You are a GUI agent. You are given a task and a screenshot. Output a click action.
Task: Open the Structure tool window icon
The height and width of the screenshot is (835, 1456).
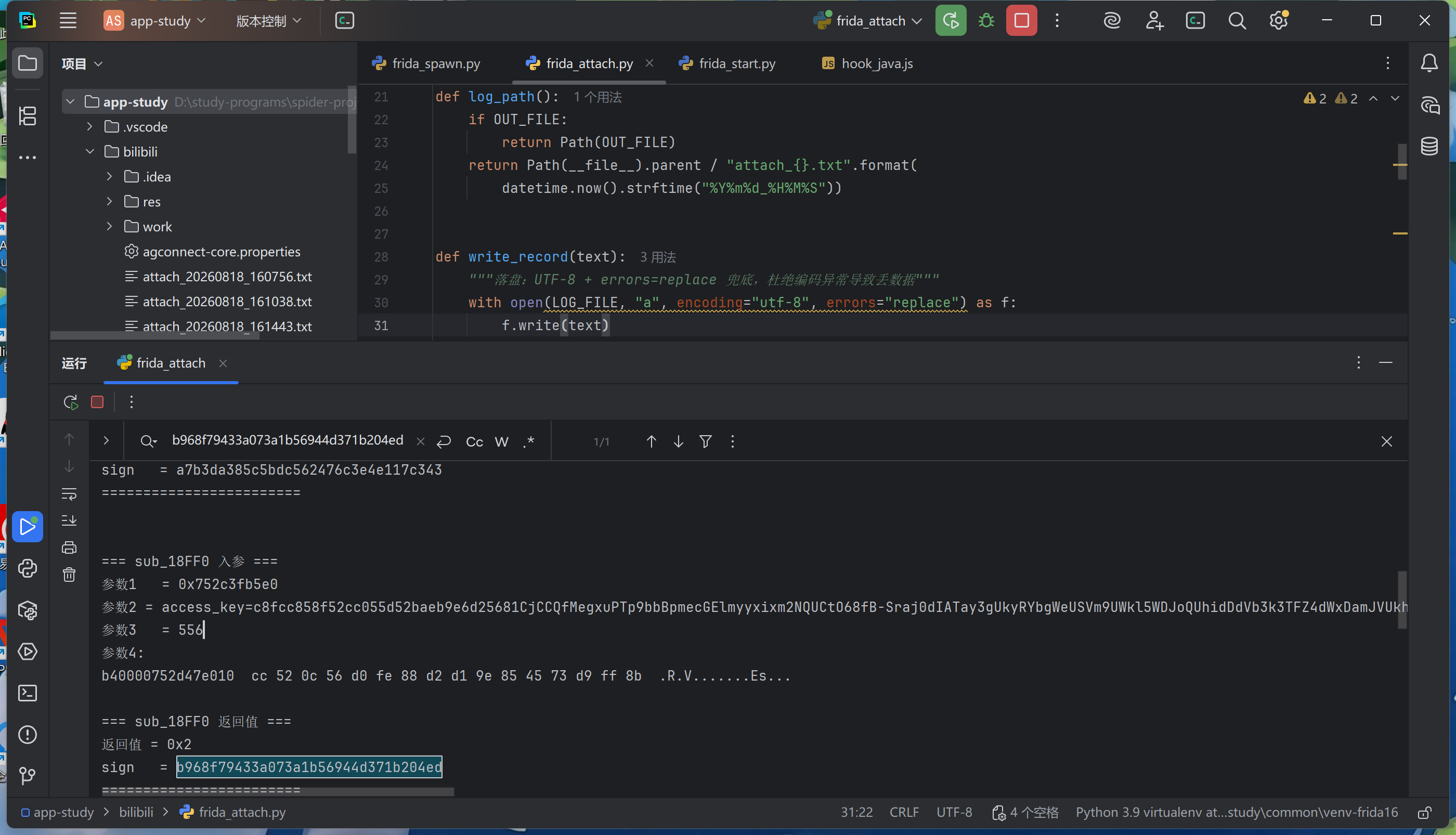tap(28, 116)
